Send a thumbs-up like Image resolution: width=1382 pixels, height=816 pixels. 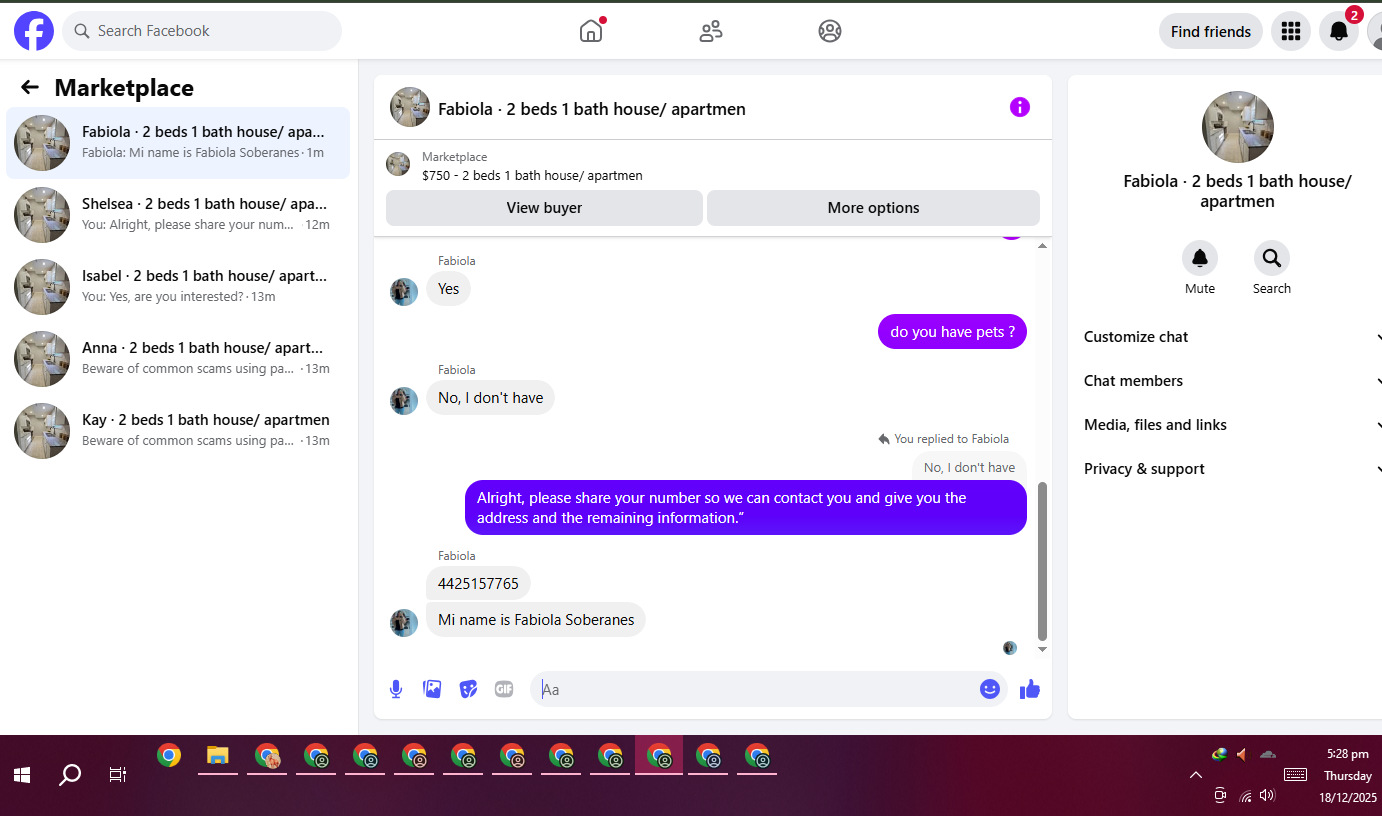[1030, 689]
